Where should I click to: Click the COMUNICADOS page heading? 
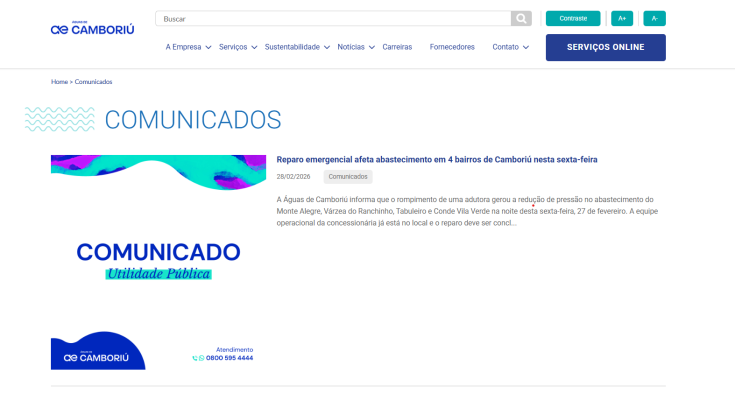point(192,120)
